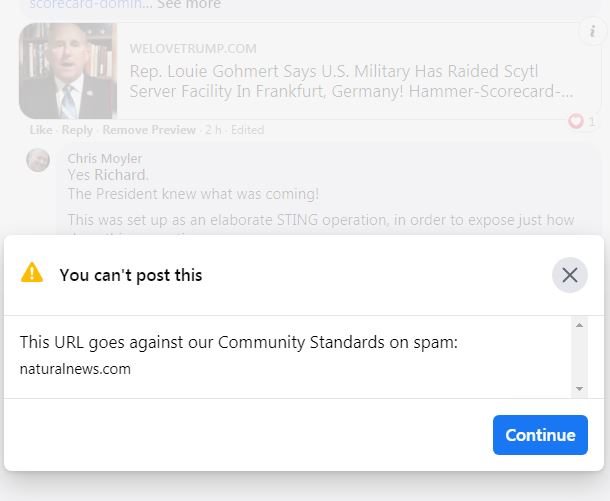The image size is (610, 501).
Task: Expand the post with See more
Action: pos(189,5)
